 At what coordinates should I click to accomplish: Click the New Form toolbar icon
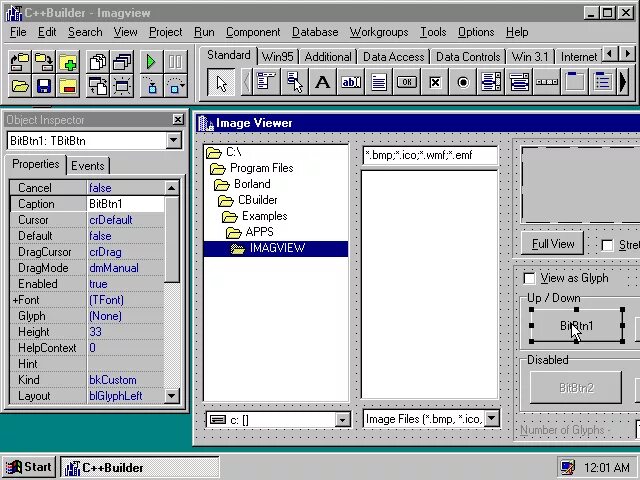122,86
